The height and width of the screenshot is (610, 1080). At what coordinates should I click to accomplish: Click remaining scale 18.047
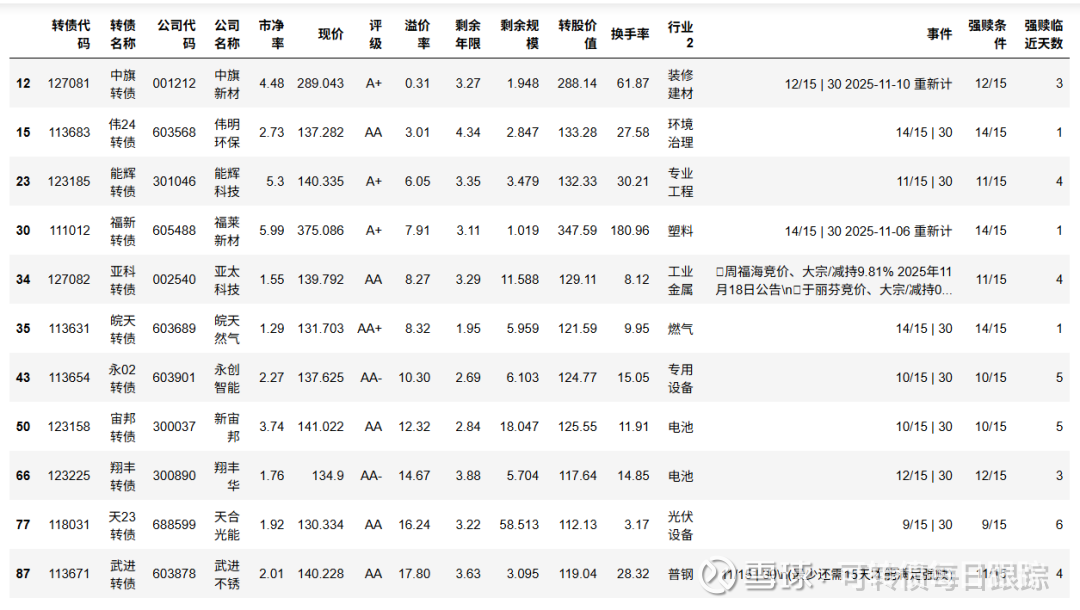(x=519, y=427)
